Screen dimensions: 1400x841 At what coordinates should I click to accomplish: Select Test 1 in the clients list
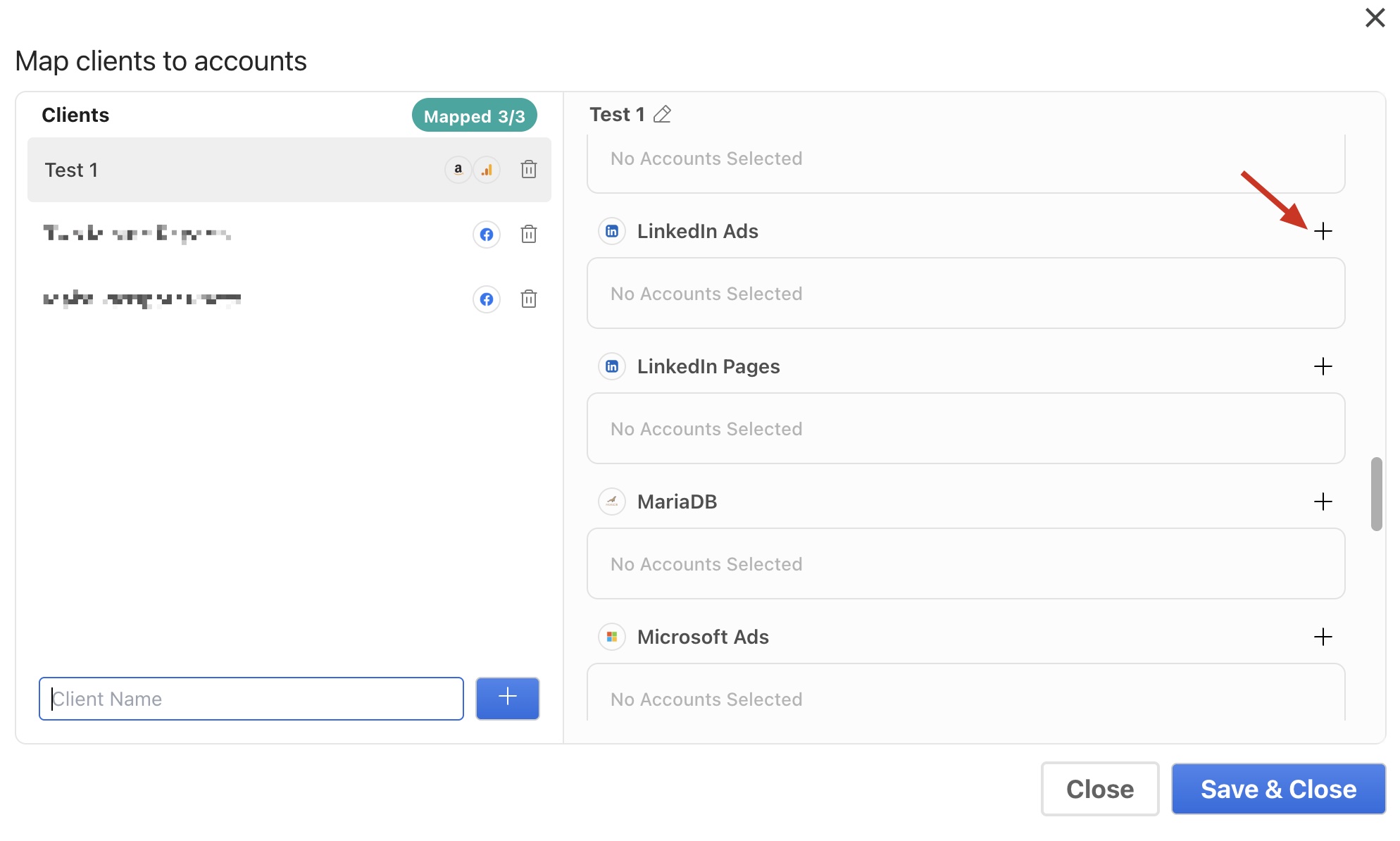click(289, 170)
